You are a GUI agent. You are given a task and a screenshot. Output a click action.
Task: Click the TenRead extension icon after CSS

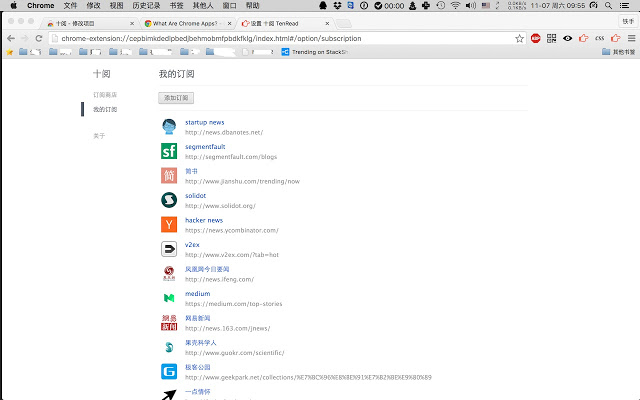pyautogui.click(x=616, y=38)
